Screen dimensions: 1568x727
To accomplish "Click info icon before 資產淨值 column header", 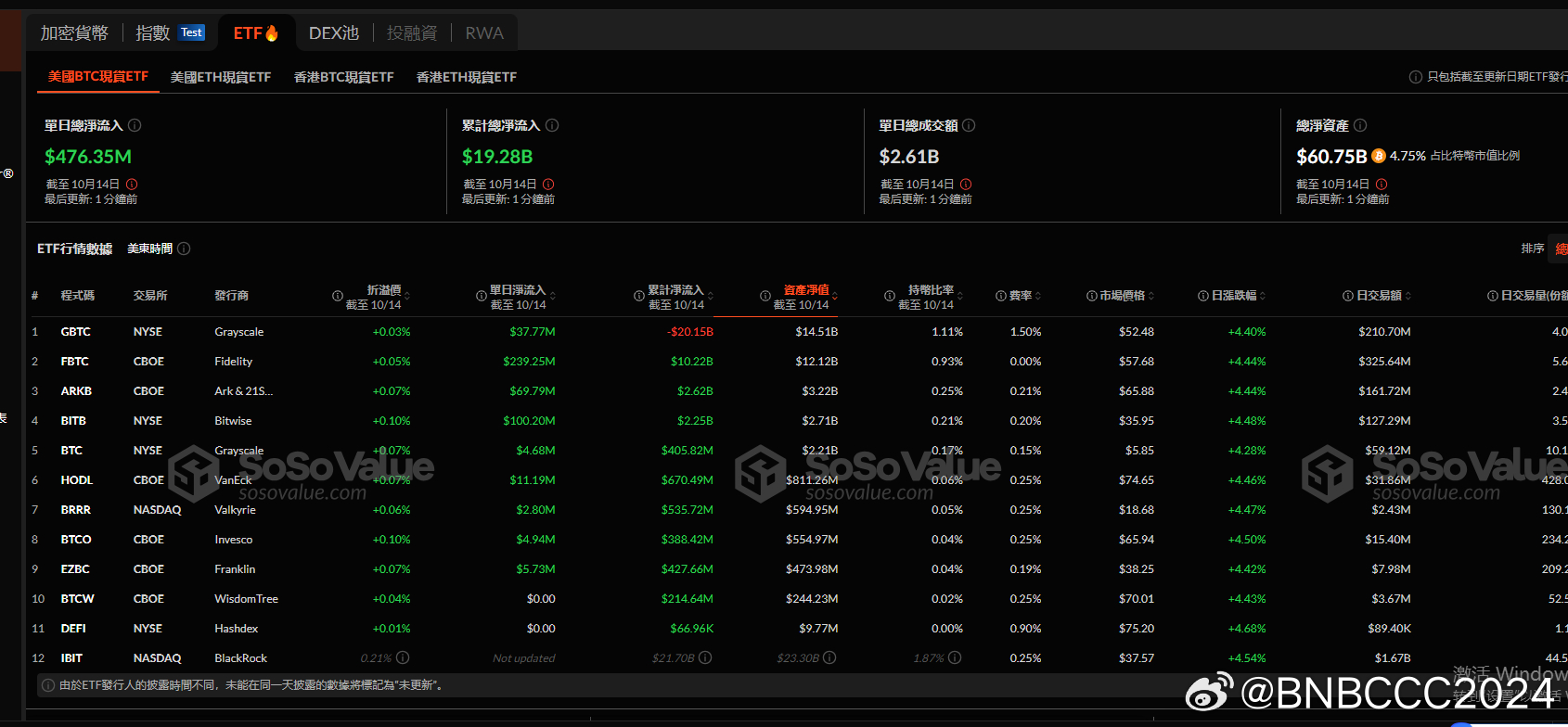I will [765, 296].
